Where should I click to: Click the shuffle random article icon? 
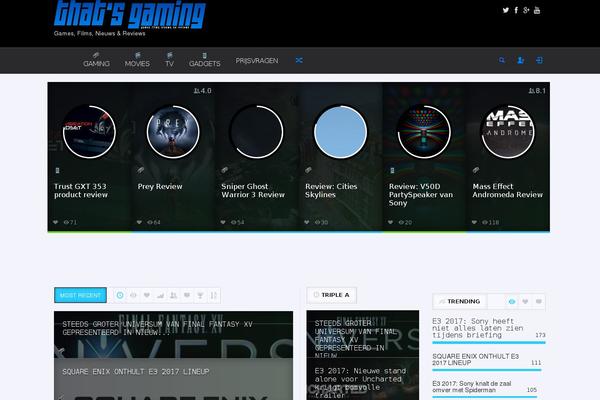tap(299, 60)
